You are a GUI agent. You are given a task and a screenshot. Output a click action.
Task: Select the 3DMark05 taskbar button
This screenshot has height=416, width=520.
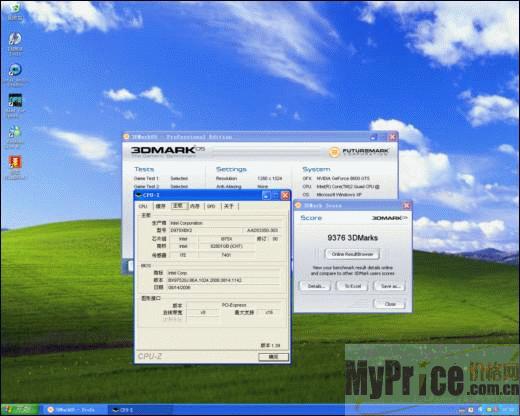pos(74,410)
